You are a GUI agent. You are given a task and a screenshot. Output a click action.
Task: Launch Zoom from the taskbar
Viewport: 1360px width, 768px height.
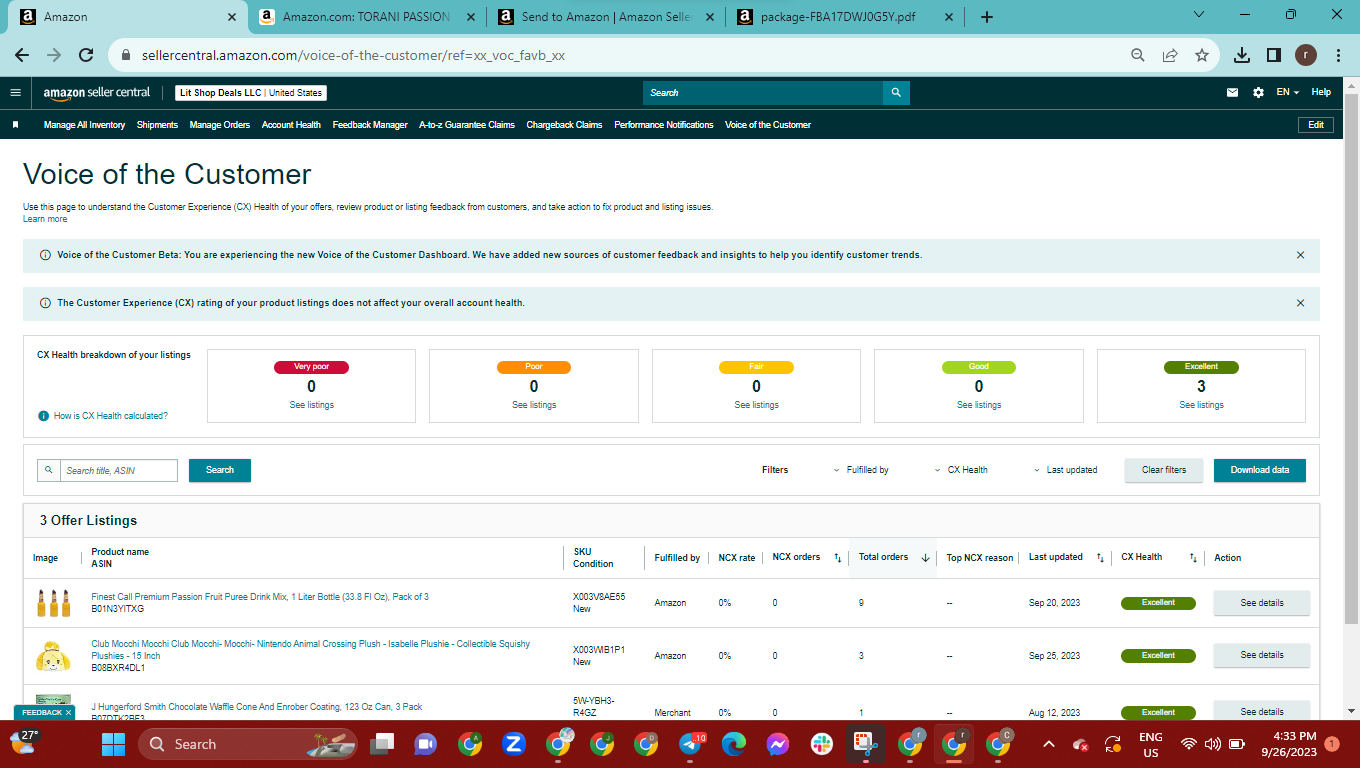tap(514, 744)
